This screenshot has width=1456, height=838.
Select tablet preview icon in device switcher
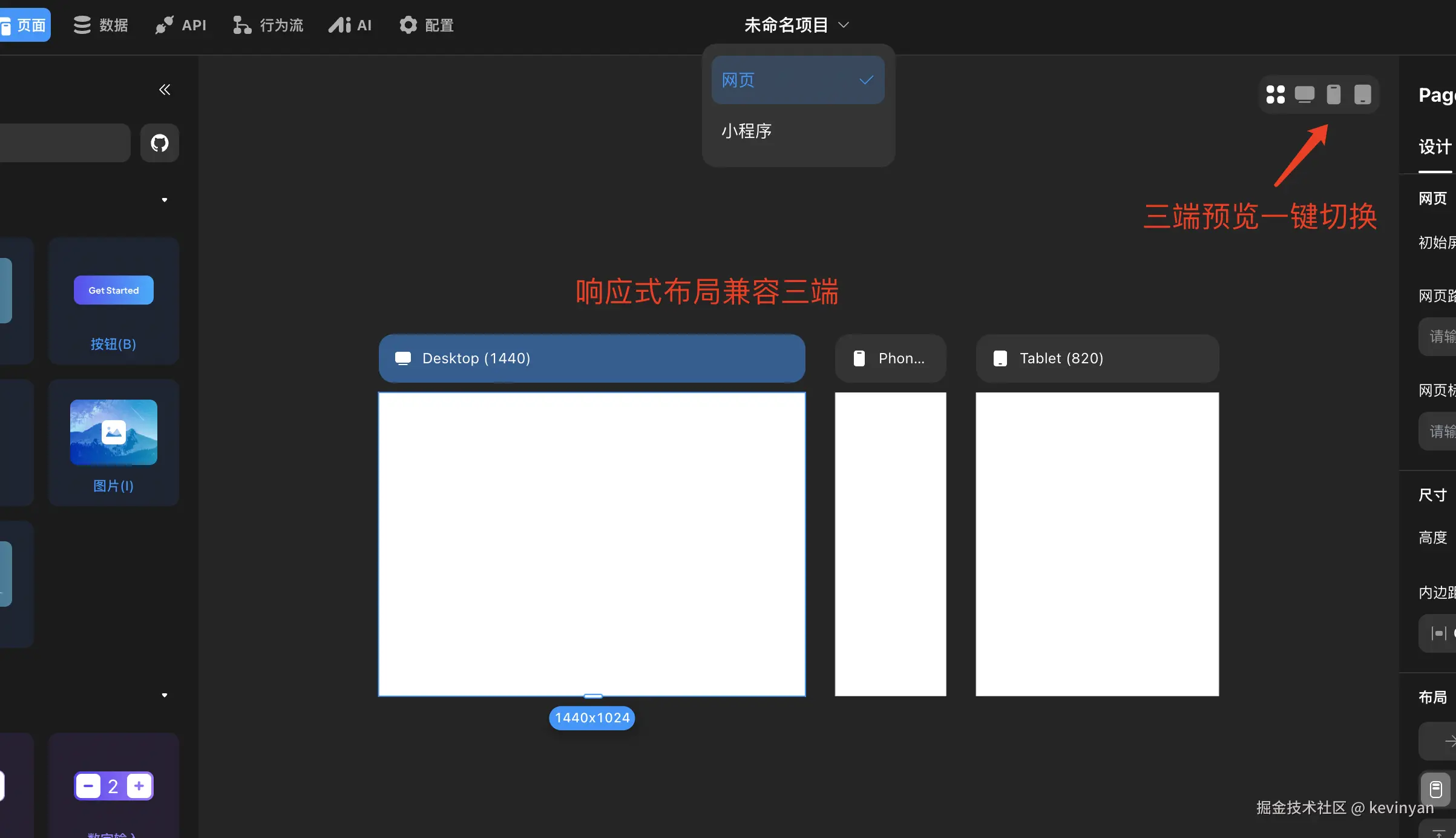tap(1362, 94)
